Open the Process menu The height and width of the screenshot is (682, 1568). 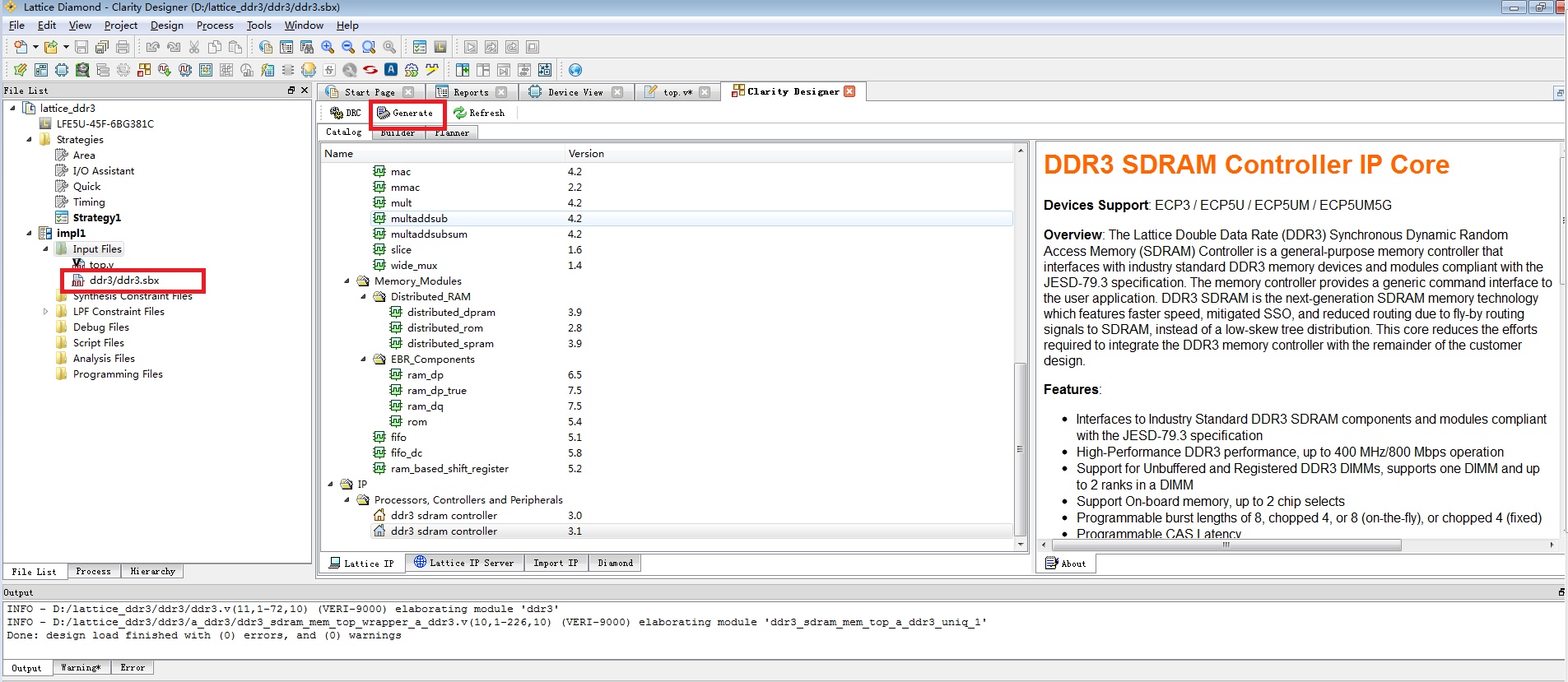coord(215,26)
